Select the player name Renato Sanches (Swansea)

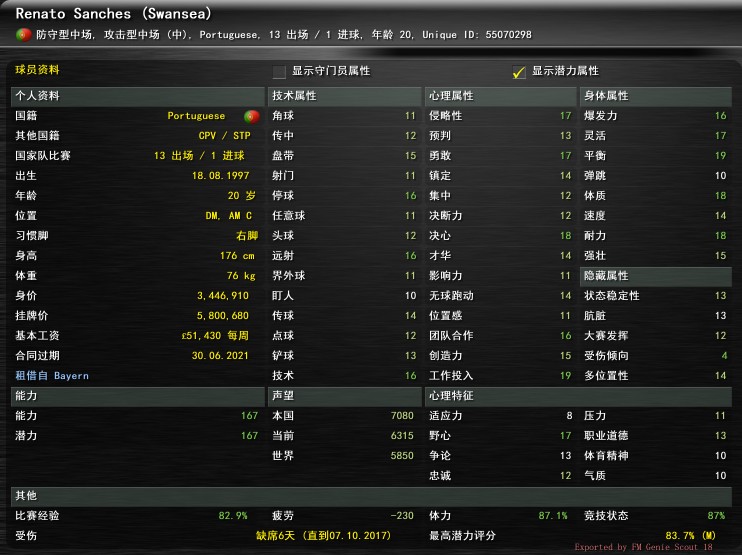114,13
